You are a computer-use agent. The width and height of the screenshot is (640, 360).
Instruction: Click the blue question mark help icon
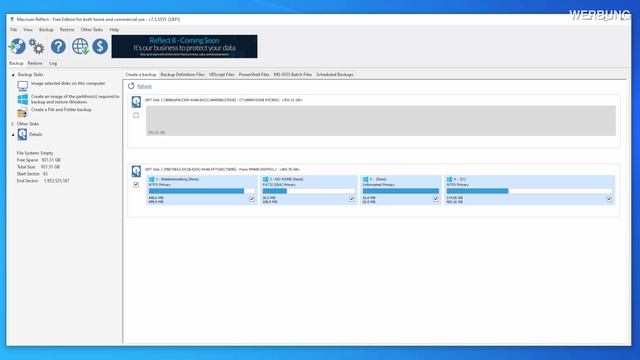[58, 46]
